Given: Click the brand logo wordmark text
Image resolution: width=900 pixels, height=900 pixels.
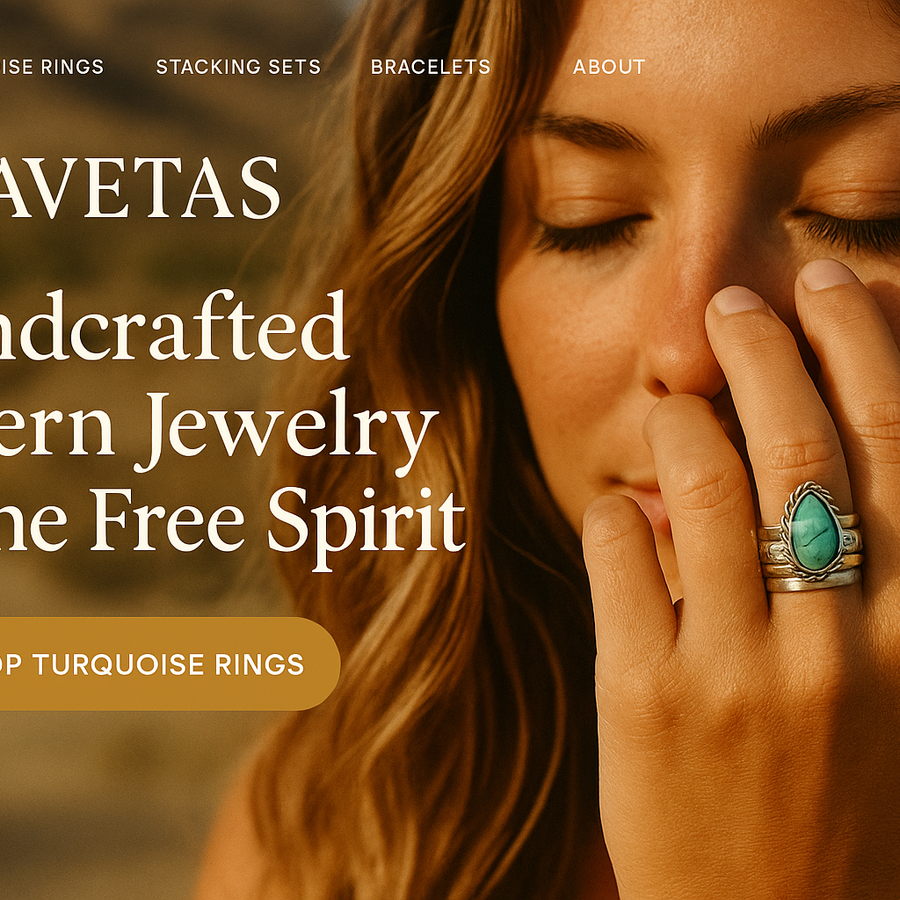Looking at the screenshot, I should [x=139, y=188].
